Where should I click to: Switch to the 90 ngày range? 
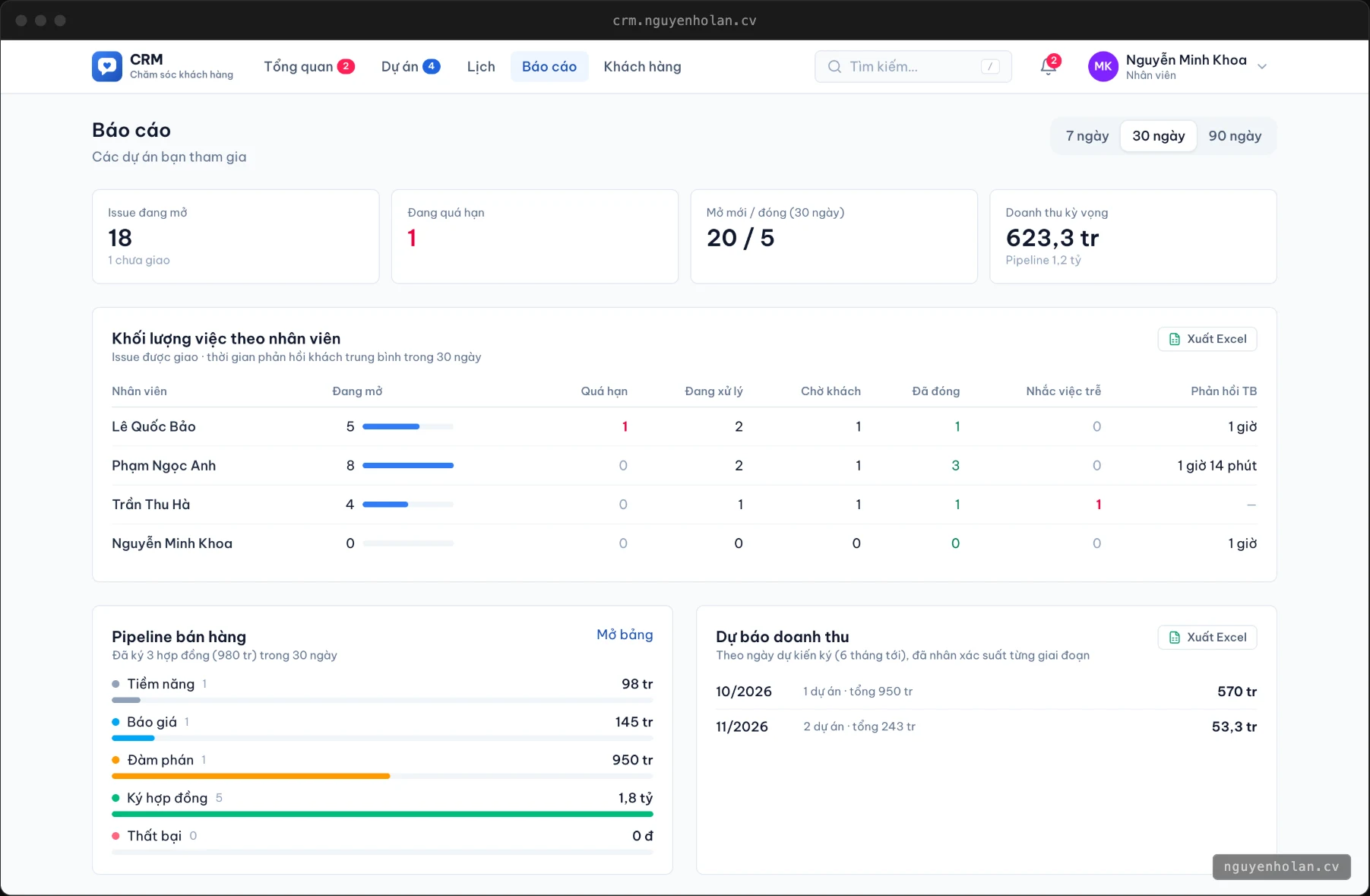point(1235,136)
